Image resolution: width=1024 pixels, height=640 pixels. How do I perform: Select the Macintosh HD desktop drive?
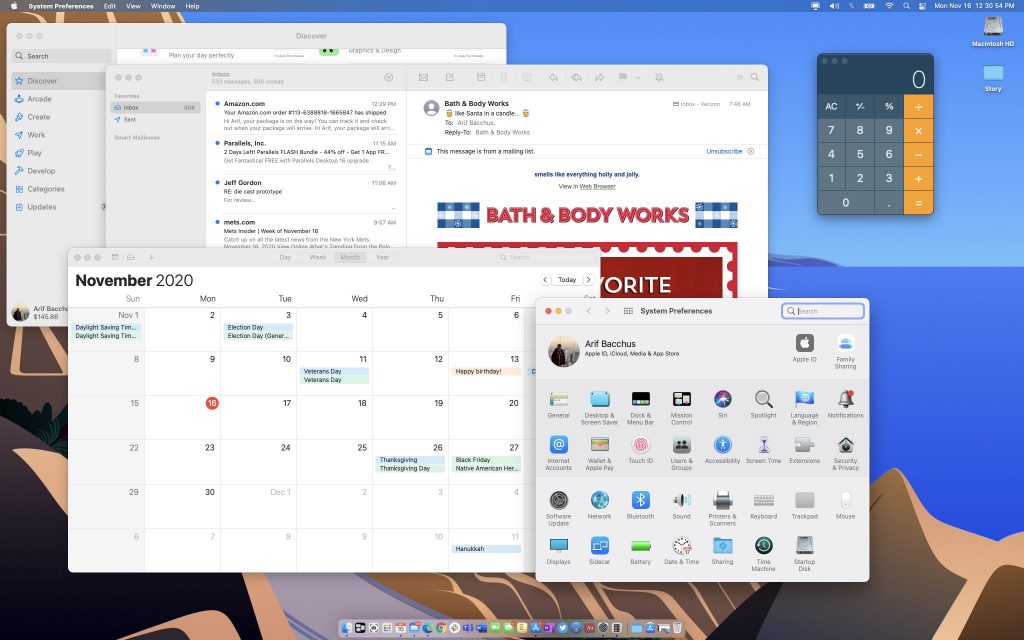(x=993, y=31)
